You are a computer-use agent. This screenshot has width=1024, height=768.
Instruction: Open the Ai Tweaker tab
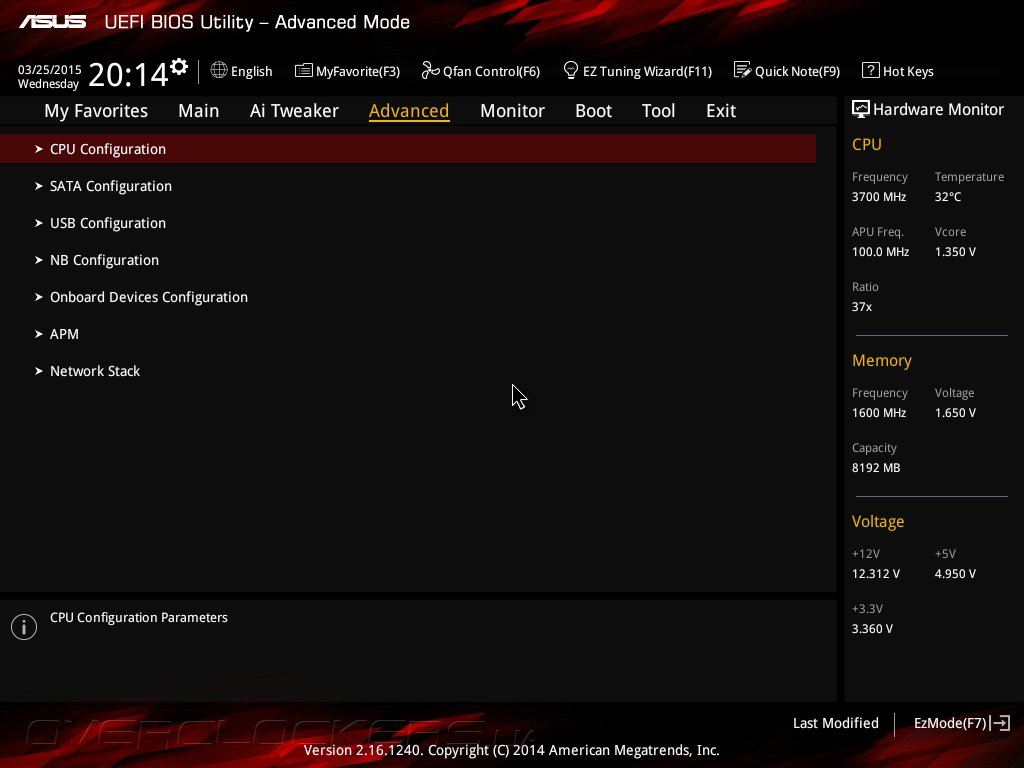pyautogui.click(x=294, y=111)
